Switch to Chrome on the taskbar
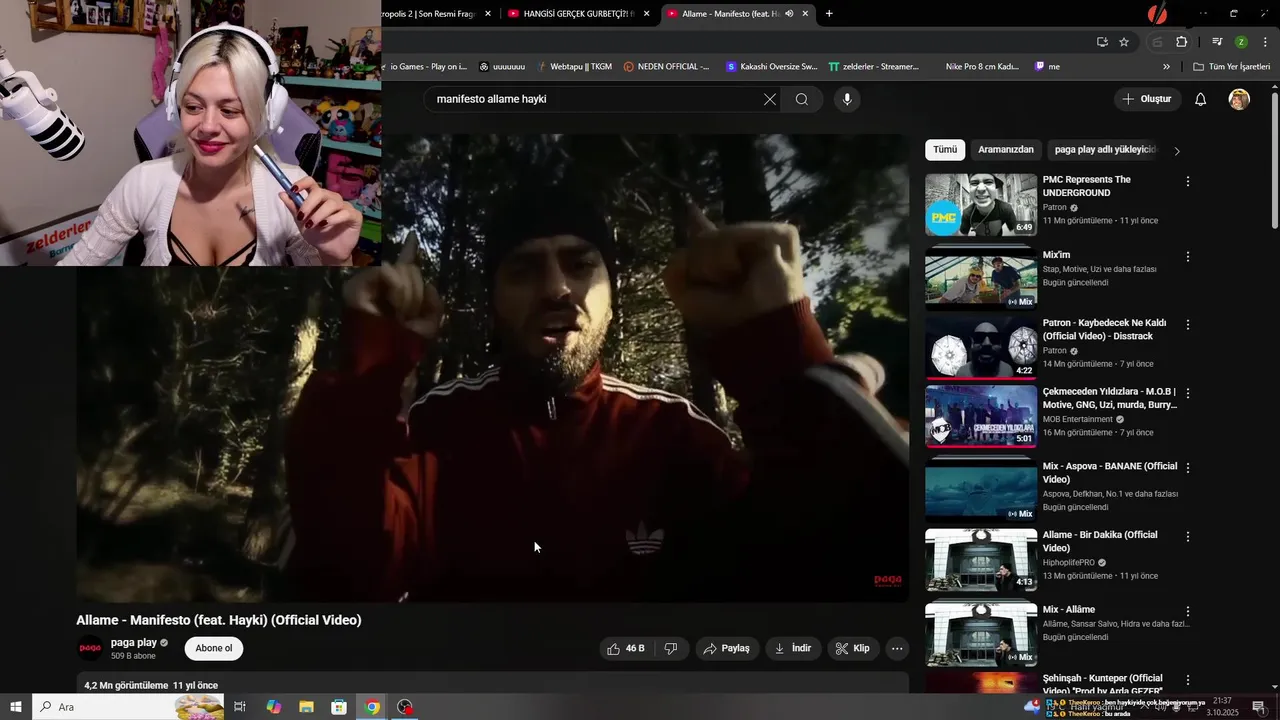This screenshot has height=720, width=1280. pyautogui.click(x=372, y=707)
